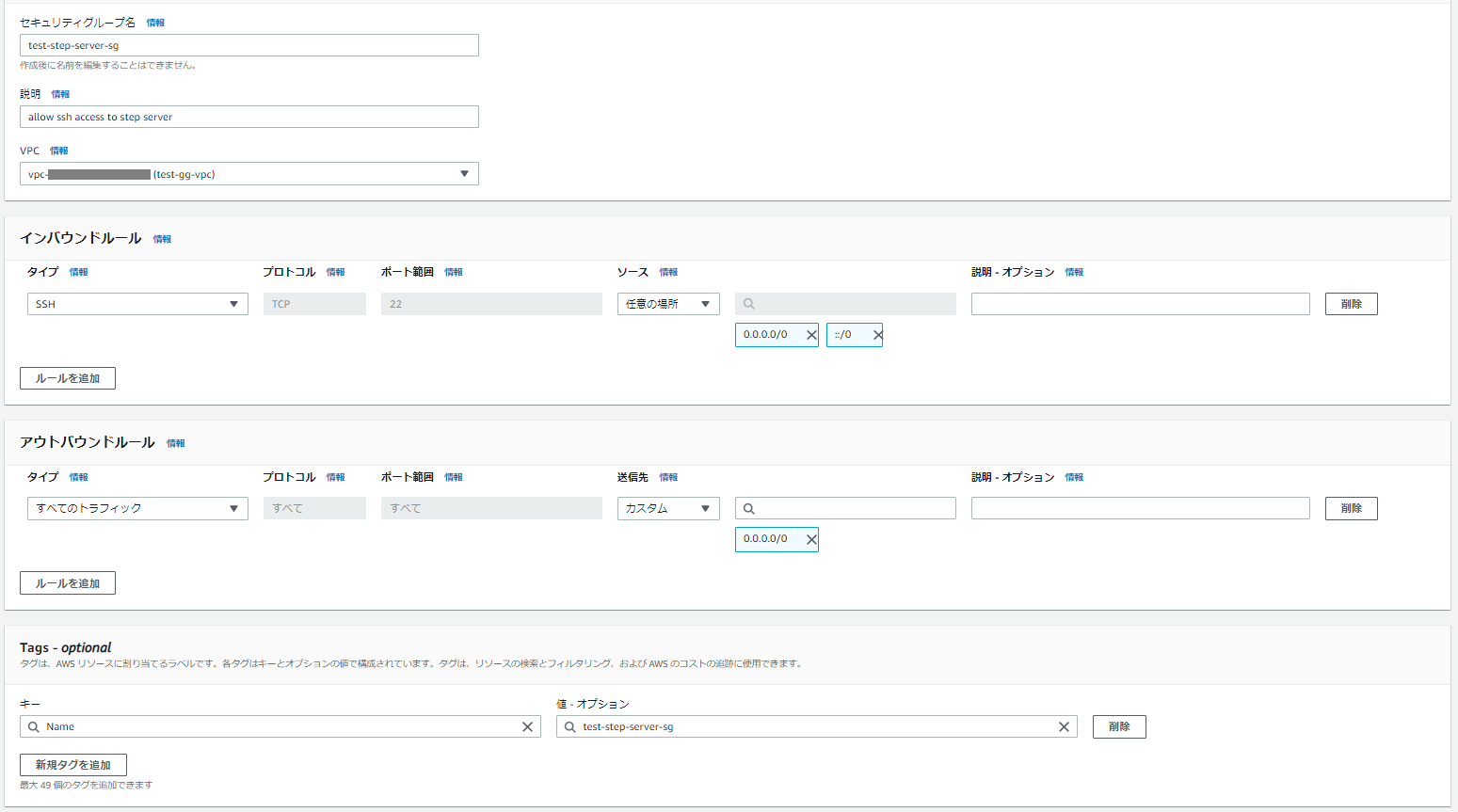Click ルールを追加 under outbound rules
Image resolution: width=1458 pixels, height=812 pixels.
(x=68, y=583)
